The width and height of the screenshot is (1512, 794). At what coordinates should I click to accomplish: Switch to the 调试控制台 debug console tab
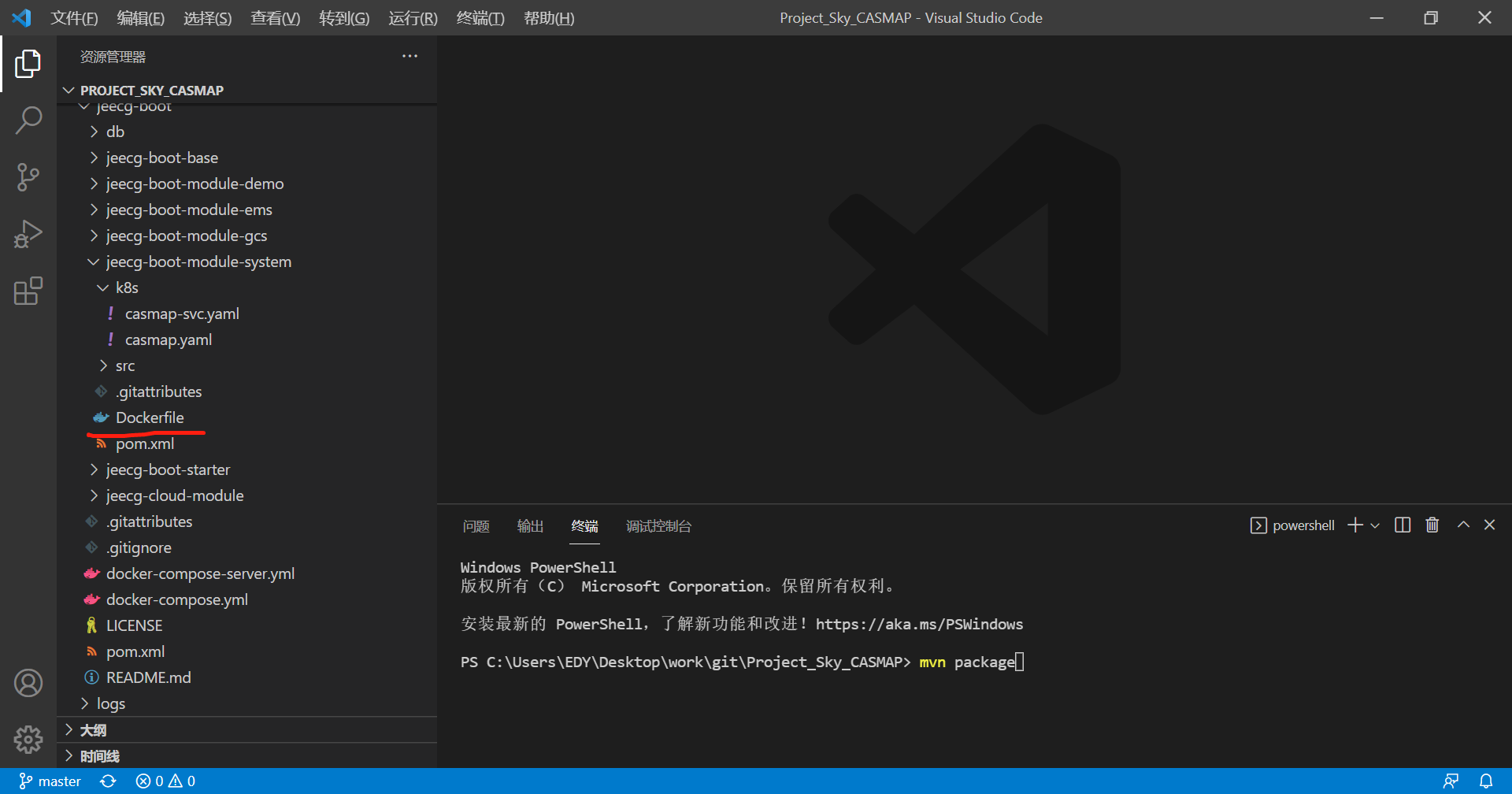click(658, 526)
